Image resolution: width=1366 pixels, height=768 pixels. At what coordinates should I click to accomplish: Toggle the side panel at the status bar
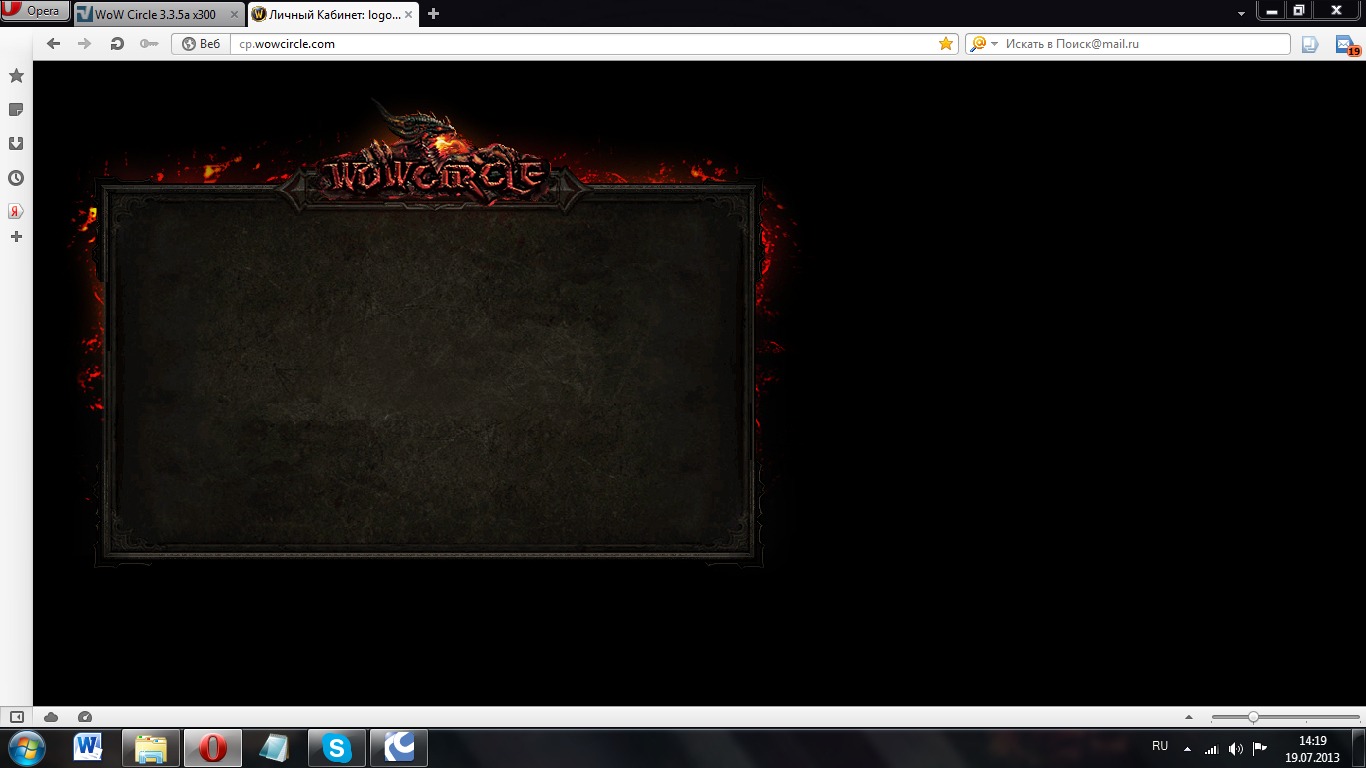click(16, 717)
